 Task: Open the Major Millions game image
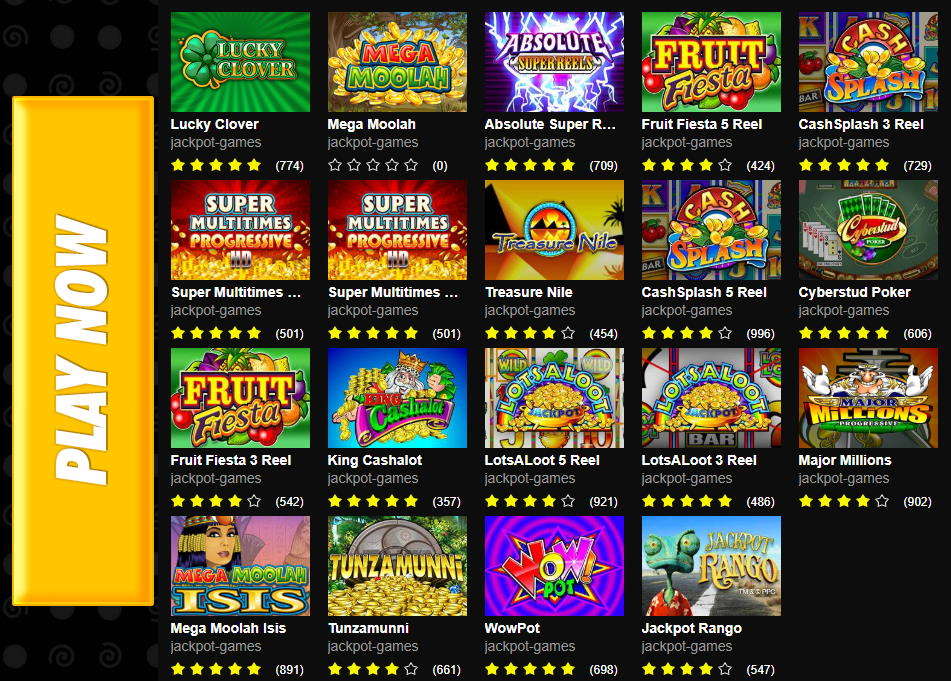pos(869,398)
